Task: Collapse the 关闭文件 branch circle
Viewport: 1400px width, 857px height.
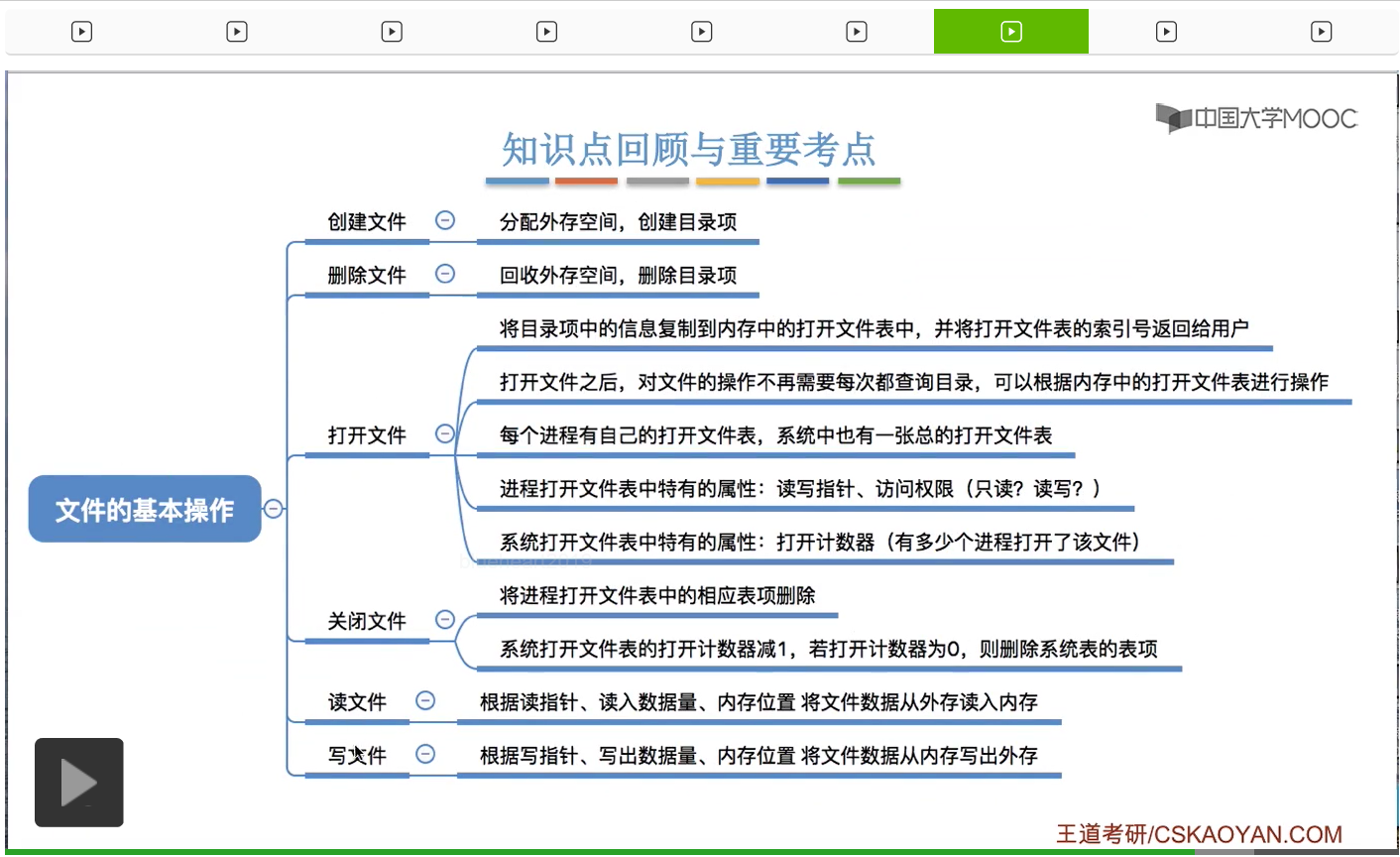Action: click(445, 620)
